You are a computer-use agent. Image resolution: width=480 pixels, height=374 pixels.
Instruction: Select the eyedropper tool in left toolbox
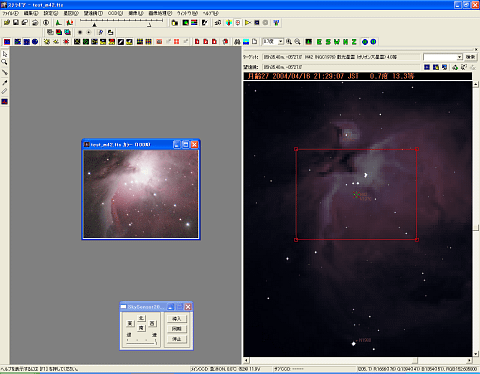[x=5, y=82]
